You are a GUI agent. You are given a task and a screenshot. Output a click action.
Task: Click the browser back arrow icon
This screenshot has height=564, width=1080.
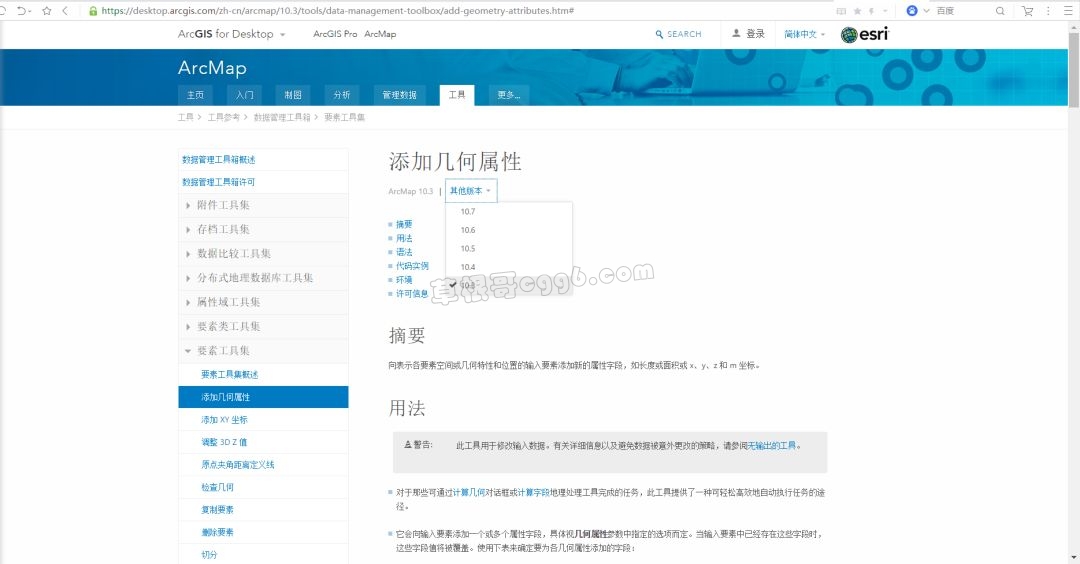pyautogui.click(x=65, y=11)
